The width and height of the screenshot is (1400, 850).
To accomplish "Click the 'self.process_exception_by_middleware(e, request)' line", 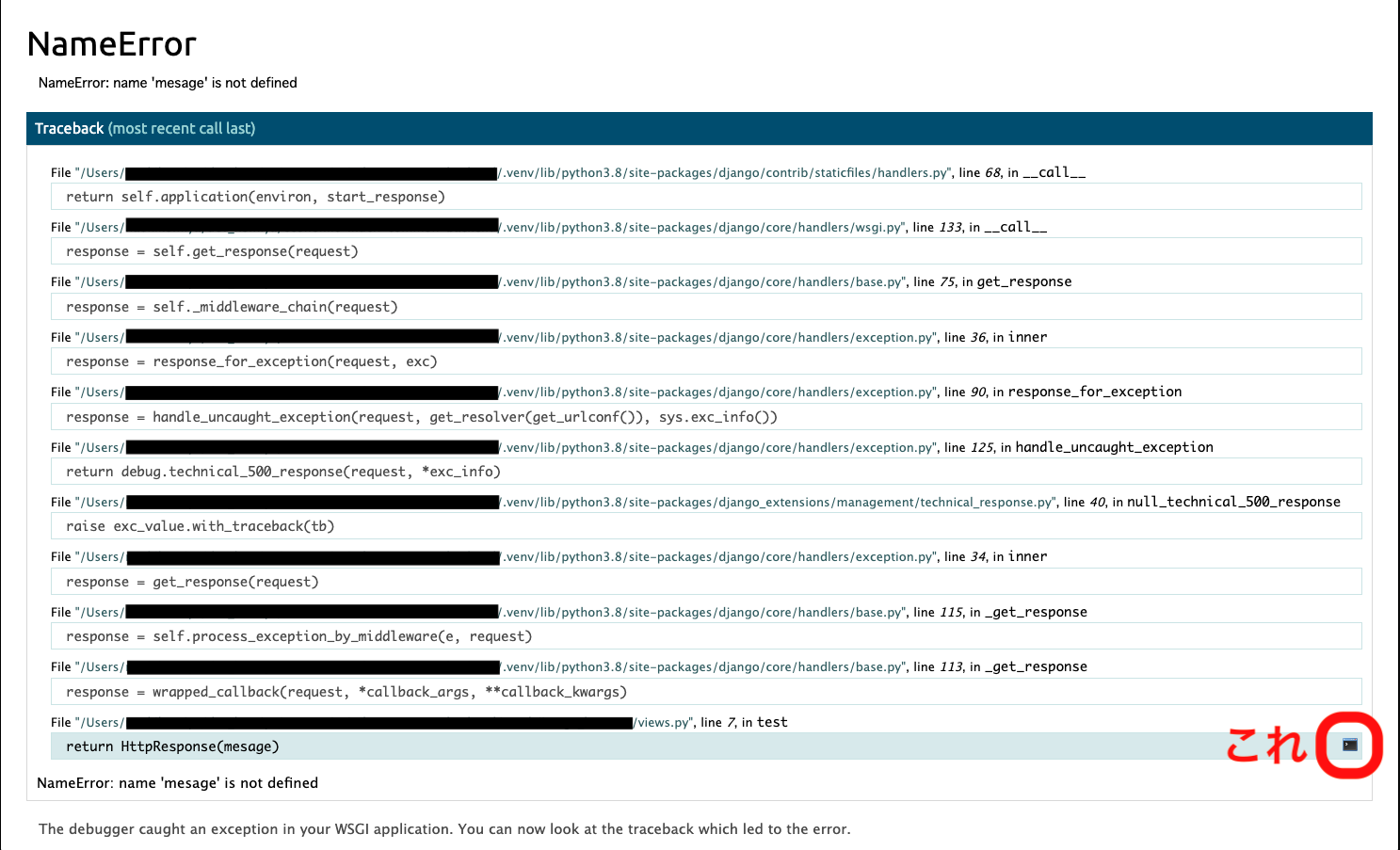I will point(706,636).
